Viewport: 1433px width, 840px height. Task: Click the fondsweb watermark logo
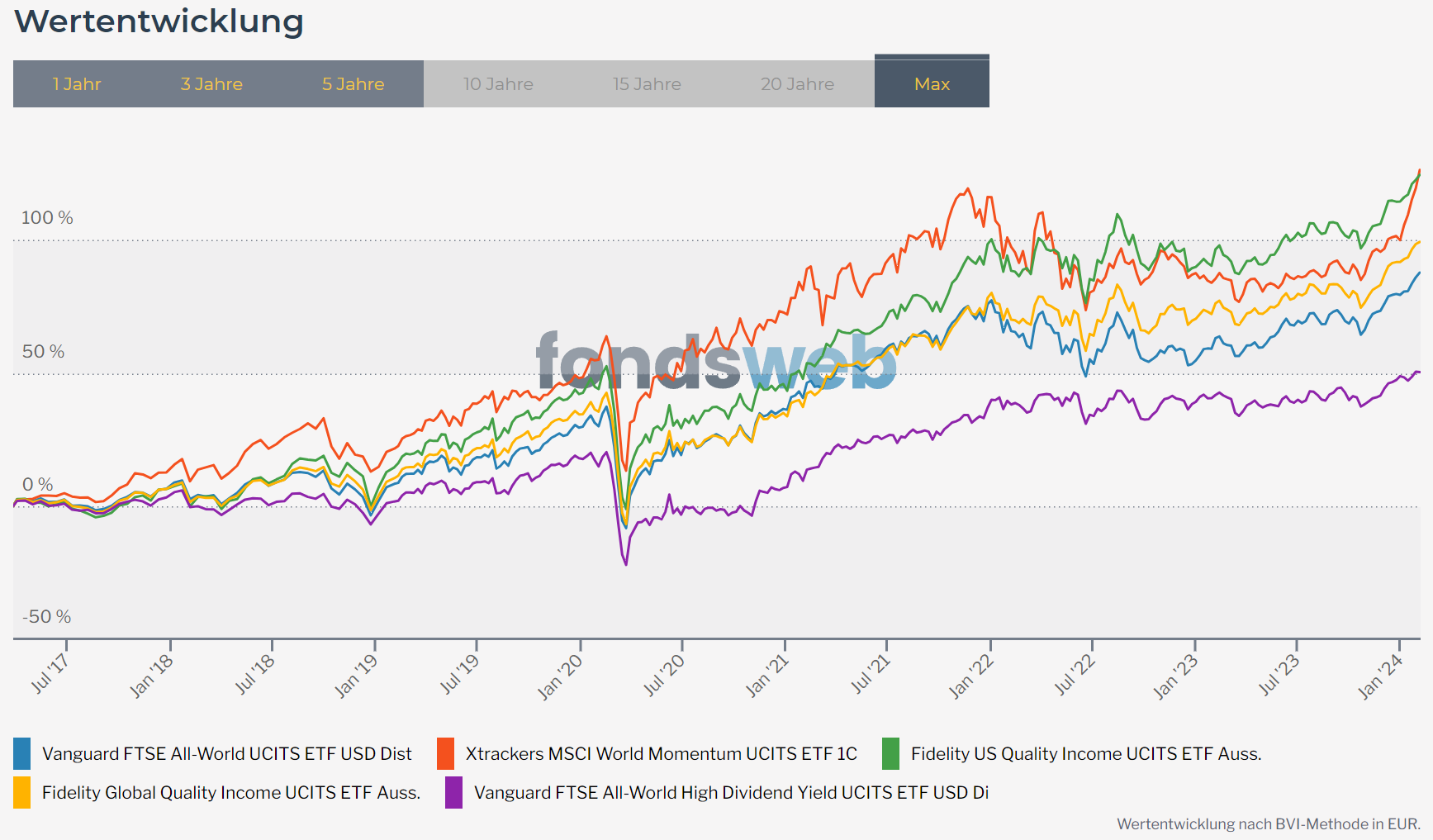pos(715,360)
